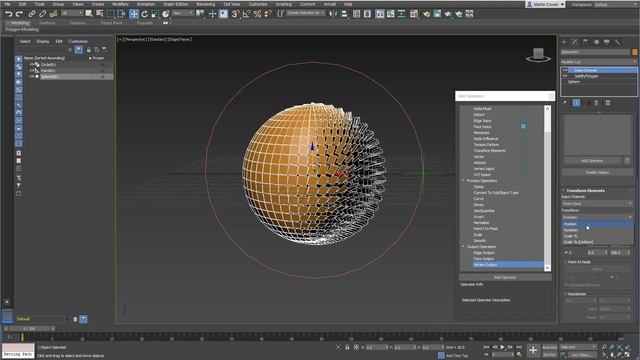The height and width of the screenshot is (360, 640).
Task: Toggle the Point At Node checkbox
Action: pyautogui.click(x=566, y=262)
